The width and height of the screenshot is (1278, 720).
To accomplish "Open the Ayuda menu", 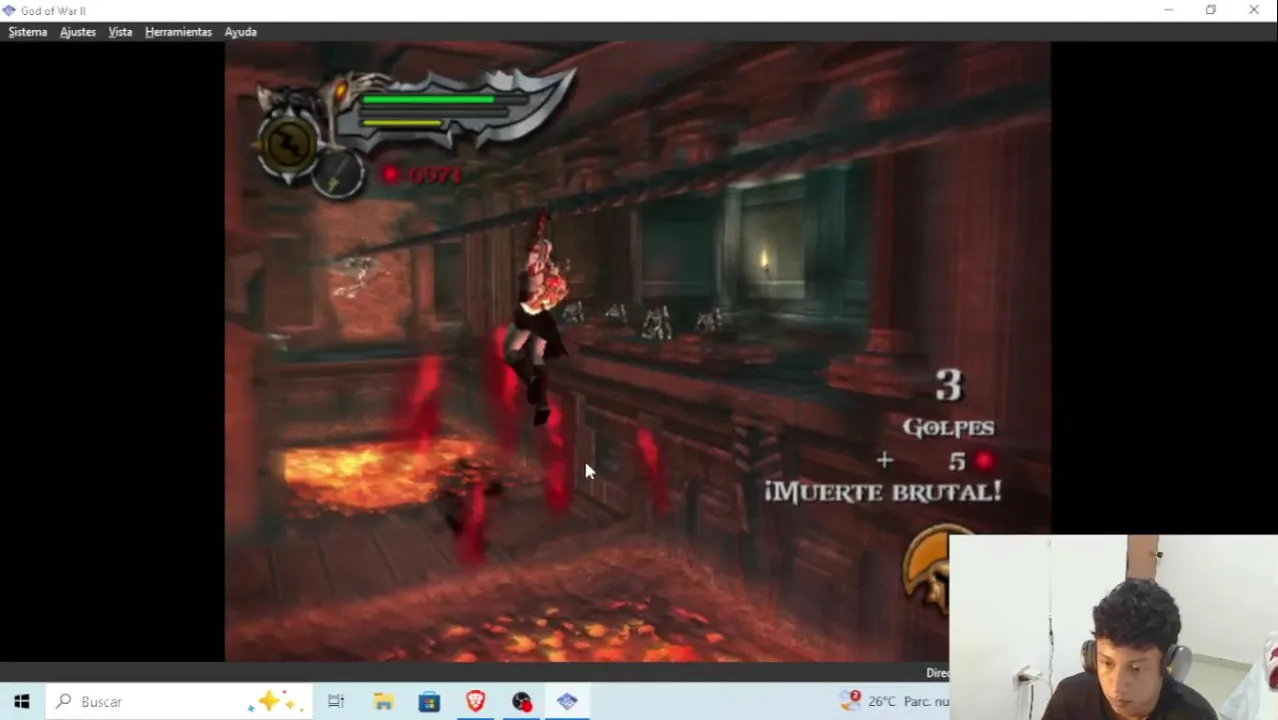I will [x=240, y=32].
